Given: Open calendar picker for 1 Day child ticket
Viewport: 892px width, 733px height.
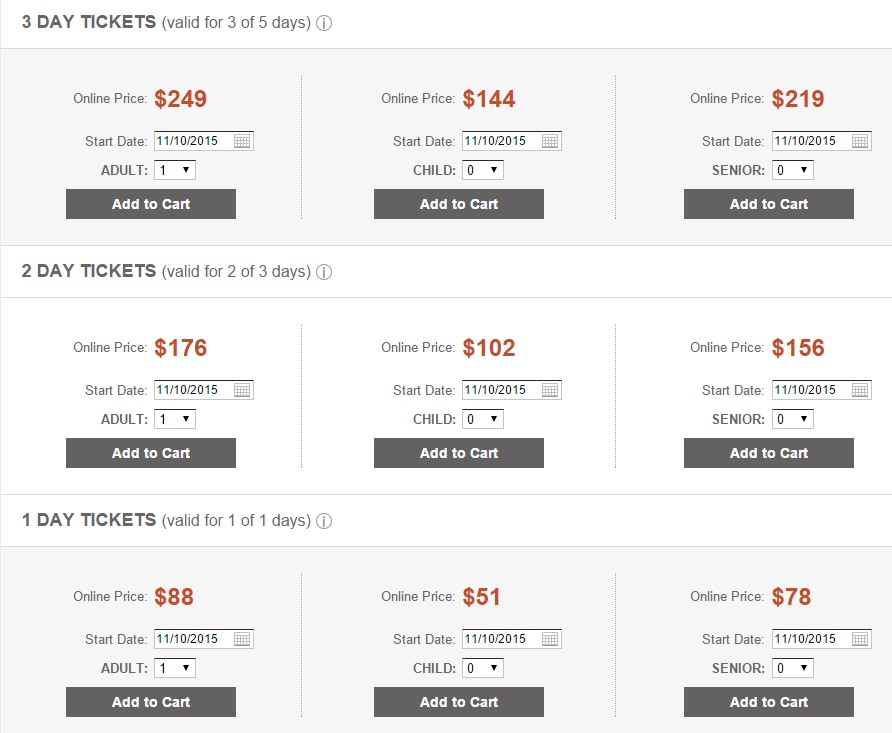Looking at the screenshot, I should (x=550, y=639).
